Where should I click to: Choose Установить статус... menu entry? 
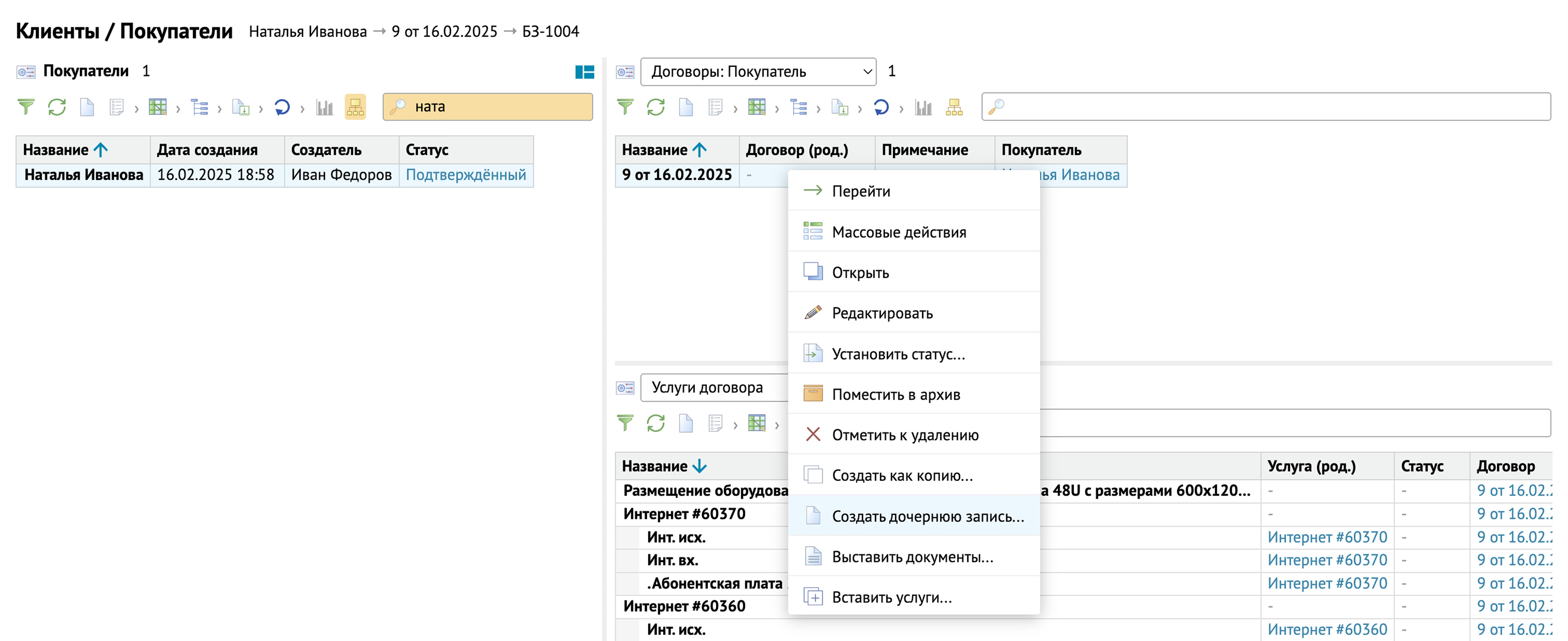click(x=914, y=354)
